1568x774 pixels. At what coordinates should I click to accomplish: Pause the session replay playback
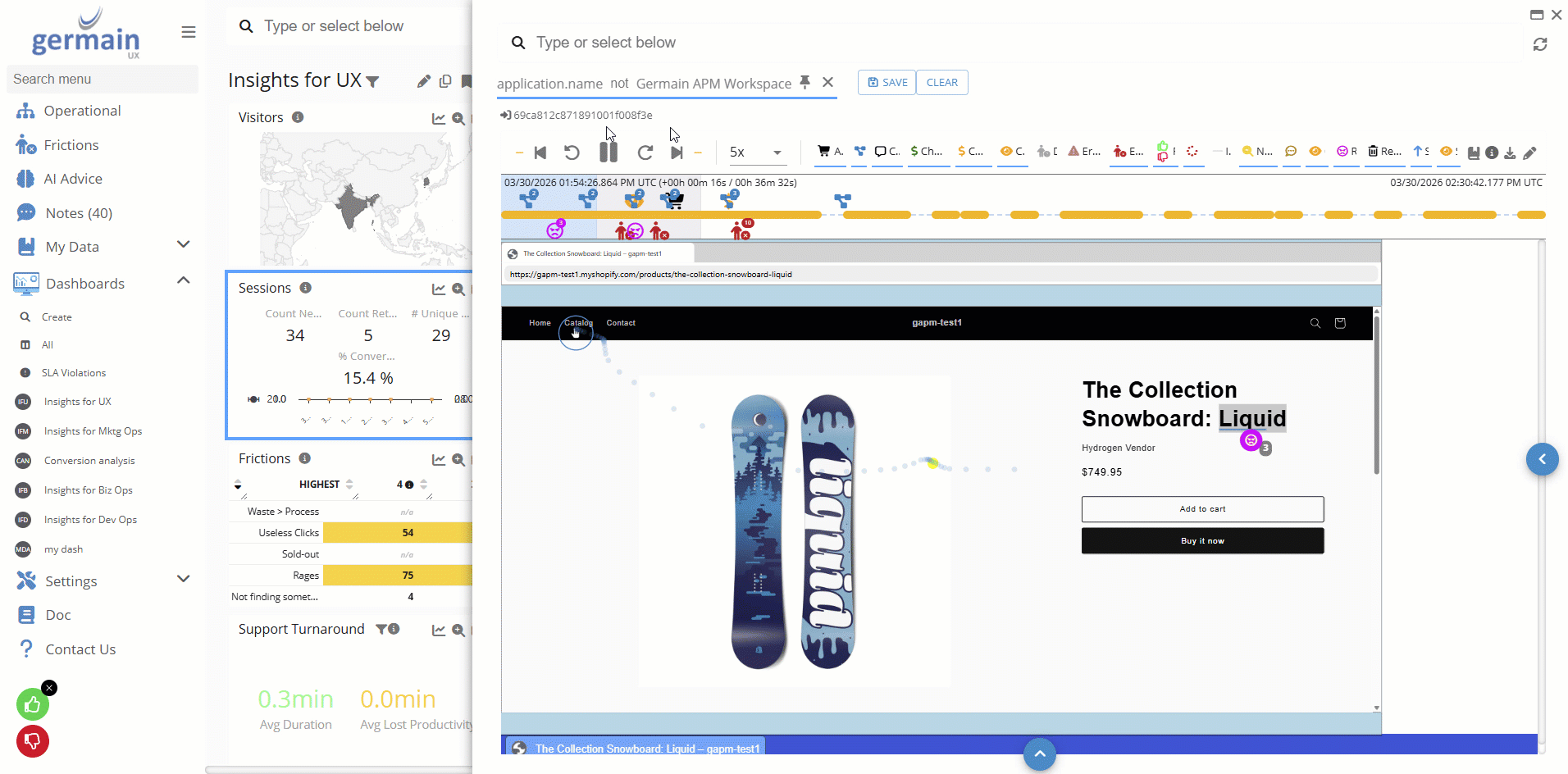pyautogui.click(x=608, y=153)
